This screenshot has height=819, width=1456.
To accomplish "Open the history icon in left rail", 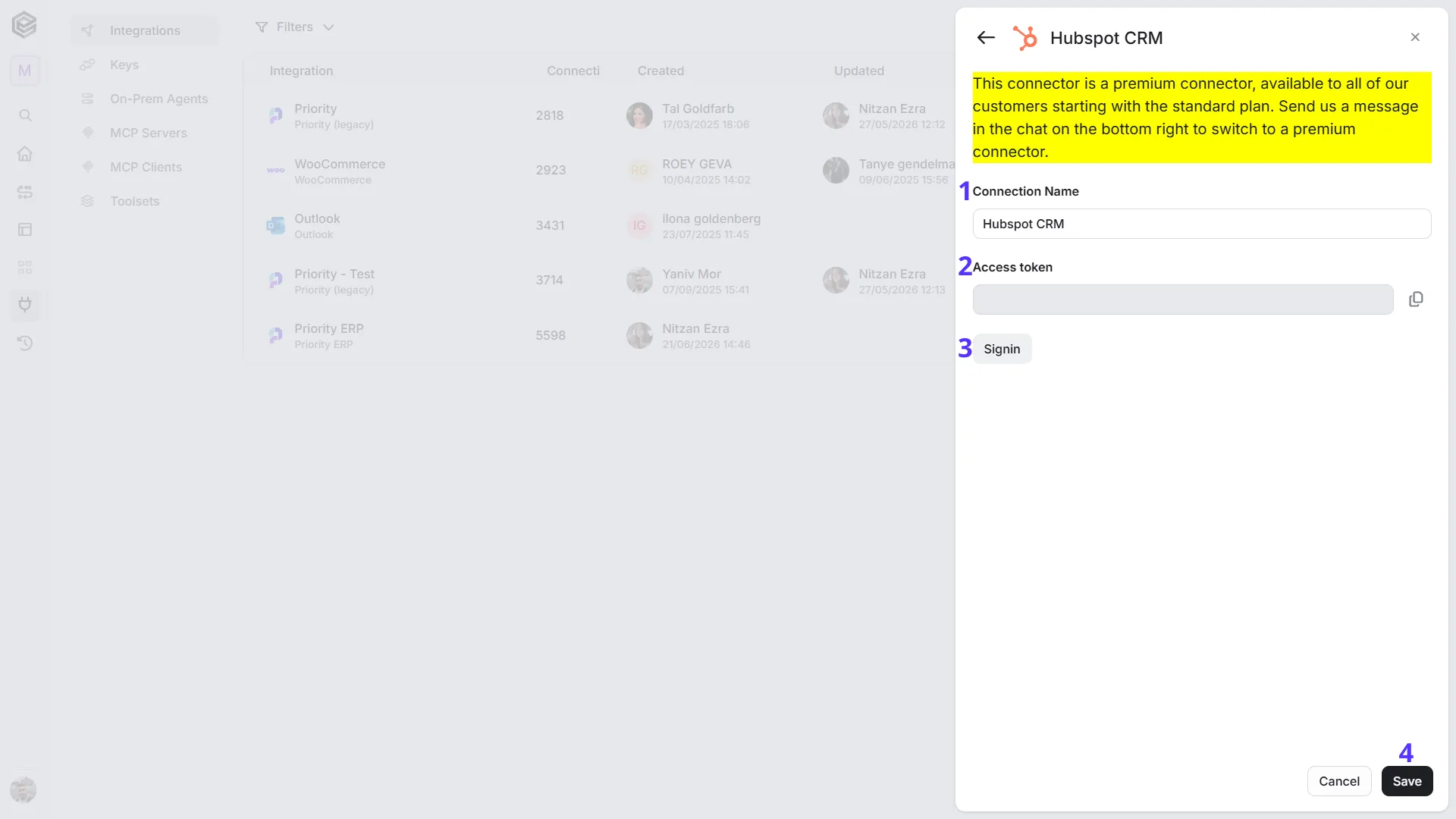I will click(x=25, y=344).
